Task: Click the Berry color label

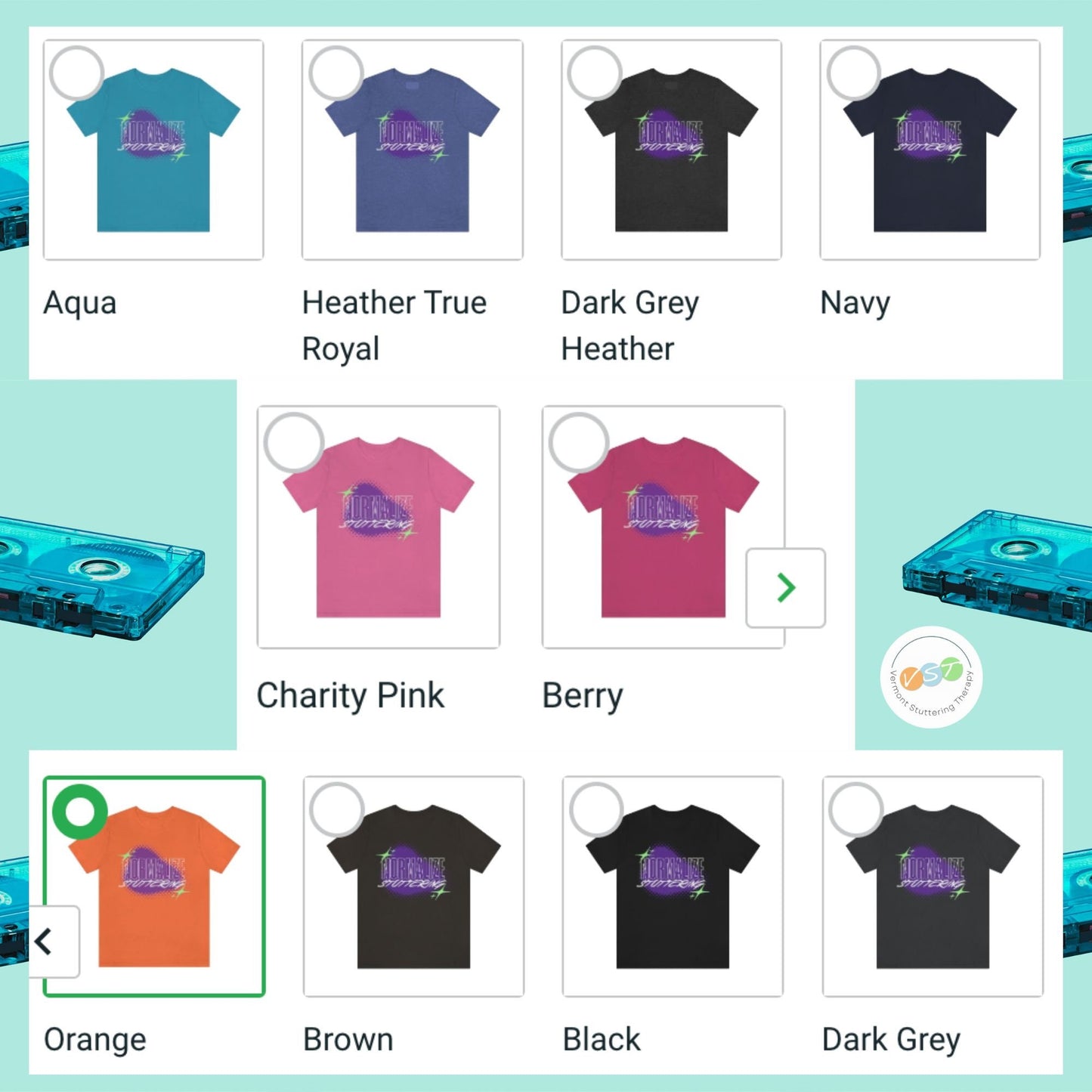Action: 583,696
